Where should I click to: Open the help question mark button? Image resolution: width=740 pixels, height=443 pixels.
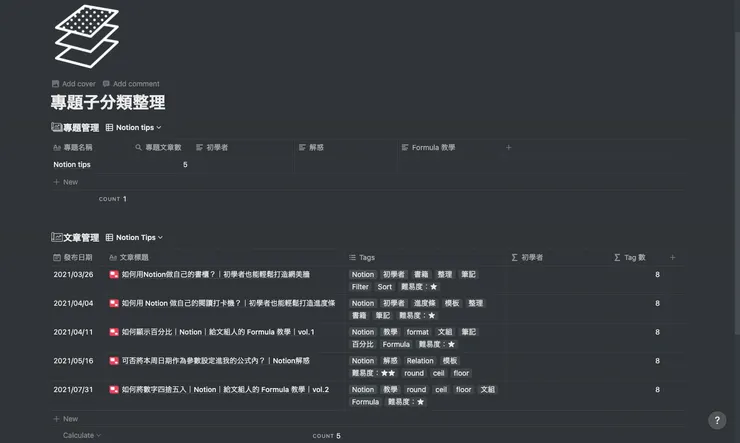[x=717, y=420]
